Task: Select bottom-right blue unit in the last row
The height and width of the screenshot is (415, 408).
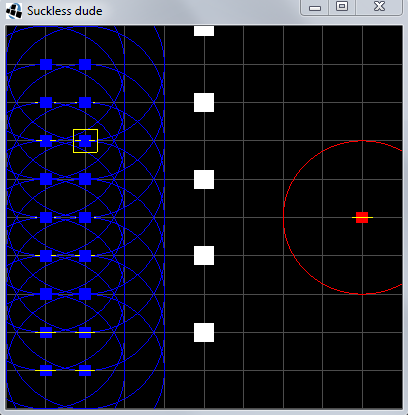Action: click(85, 370)
